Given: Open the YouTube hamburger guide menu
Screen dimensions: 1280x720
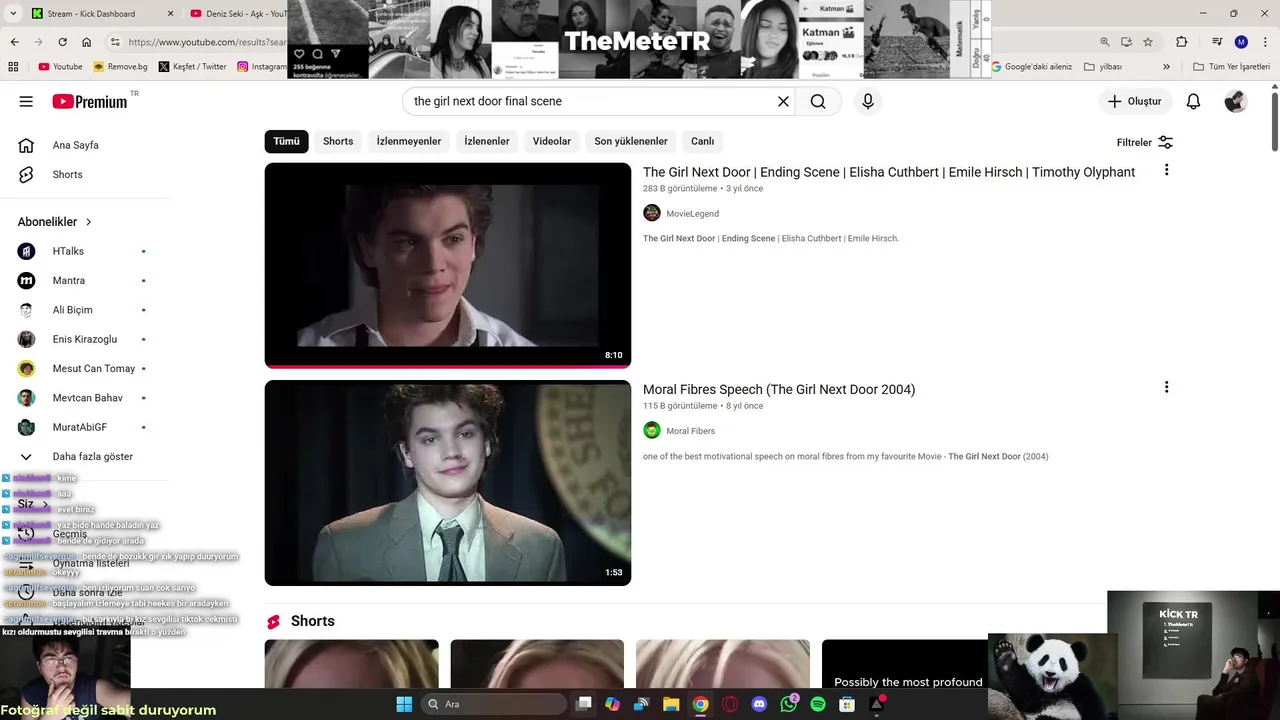Looking at the screenshot, I should point(26,101).
